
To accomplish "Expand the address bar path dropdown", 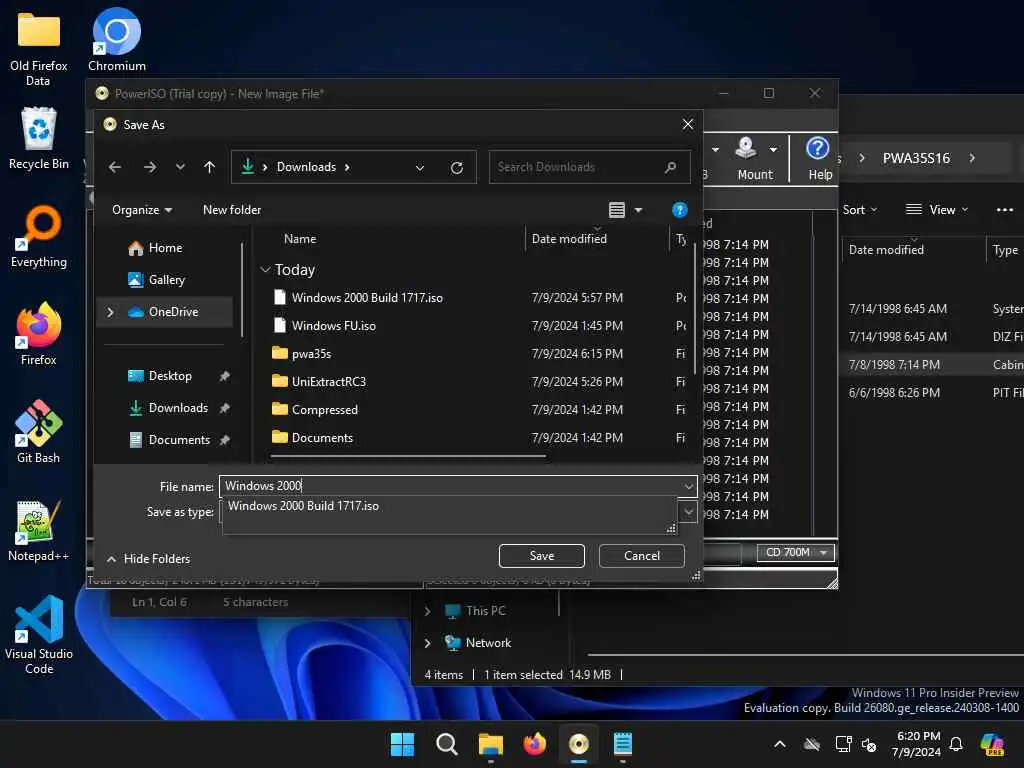I will [420, 167].
